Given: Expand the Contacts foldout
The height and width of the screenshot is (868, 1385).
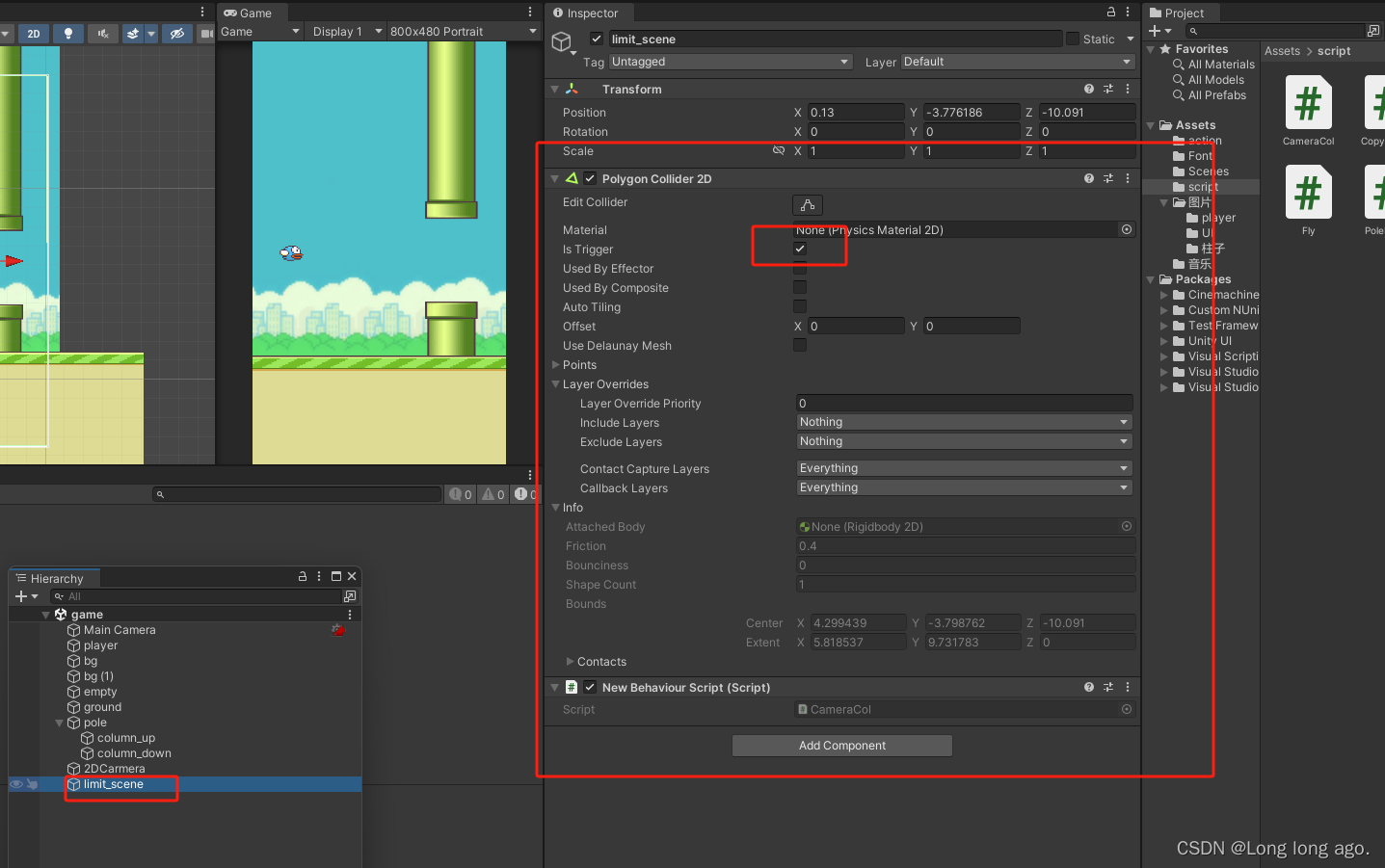Looking at the screenshot, I should [571, 662].
